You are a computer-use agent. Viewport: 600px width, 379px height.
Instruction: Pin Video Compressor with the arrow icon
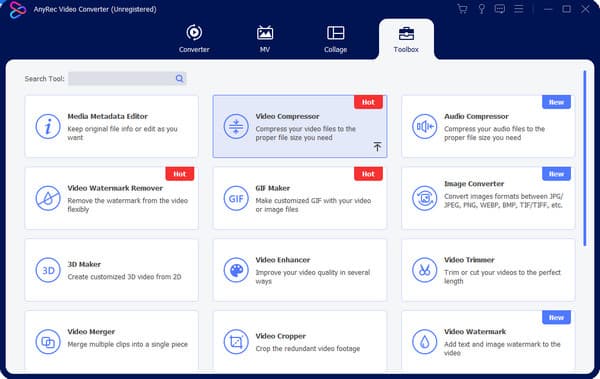pos(377,146)
